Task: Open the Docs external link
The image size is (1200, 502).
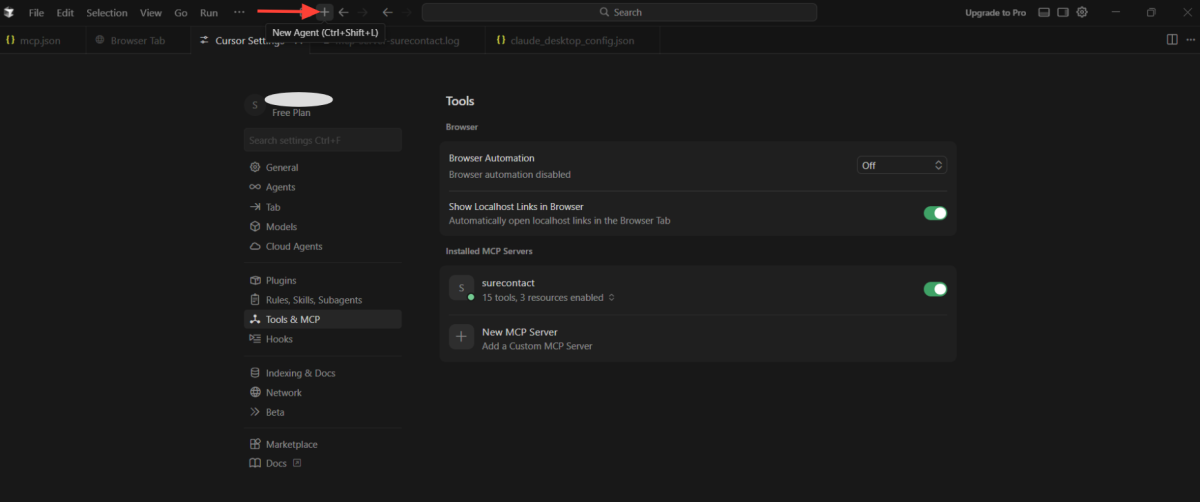Action: click(x=275, y=464)
